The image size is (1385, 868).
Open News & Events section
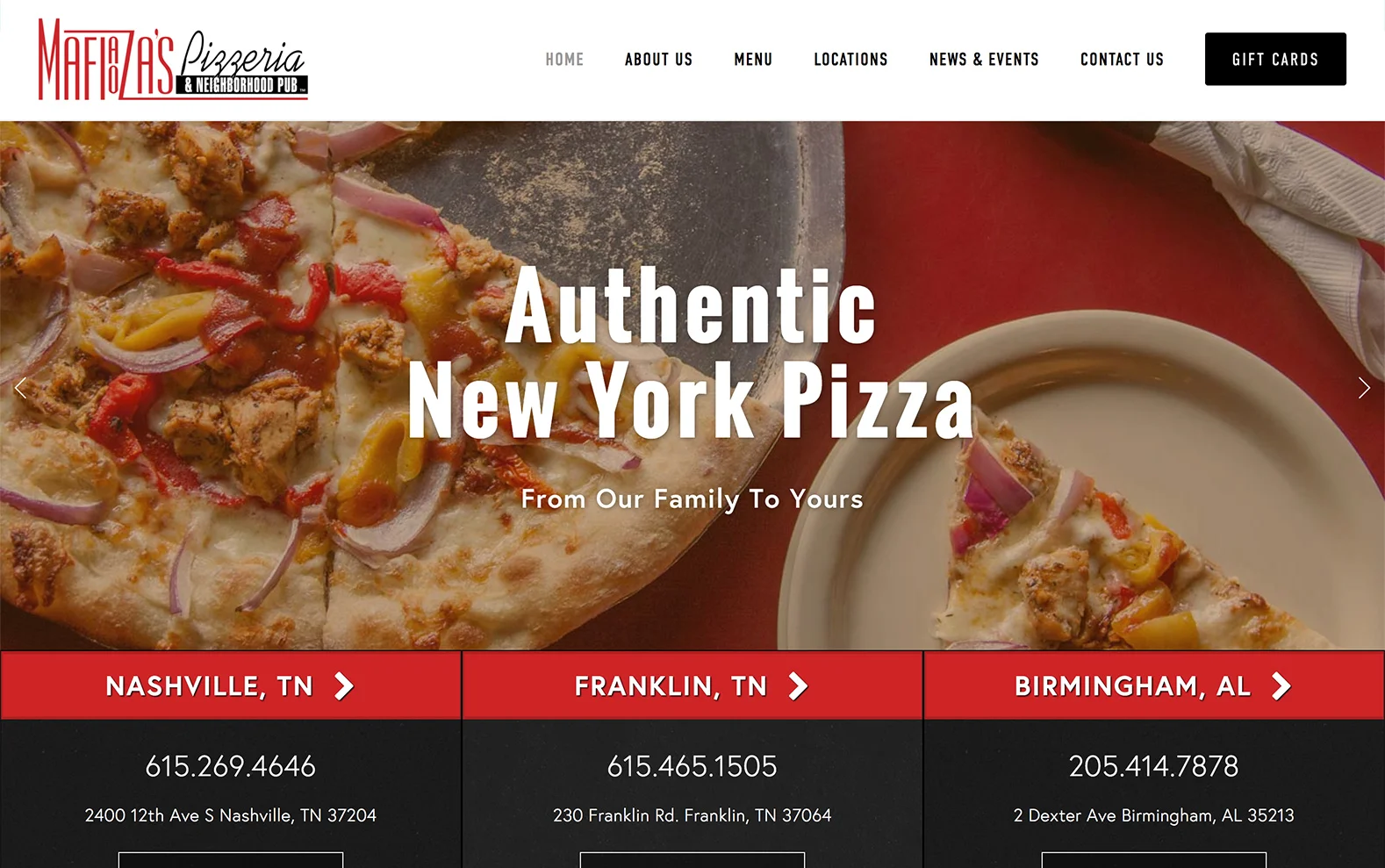pyautogui.click(x=984, y=60)
